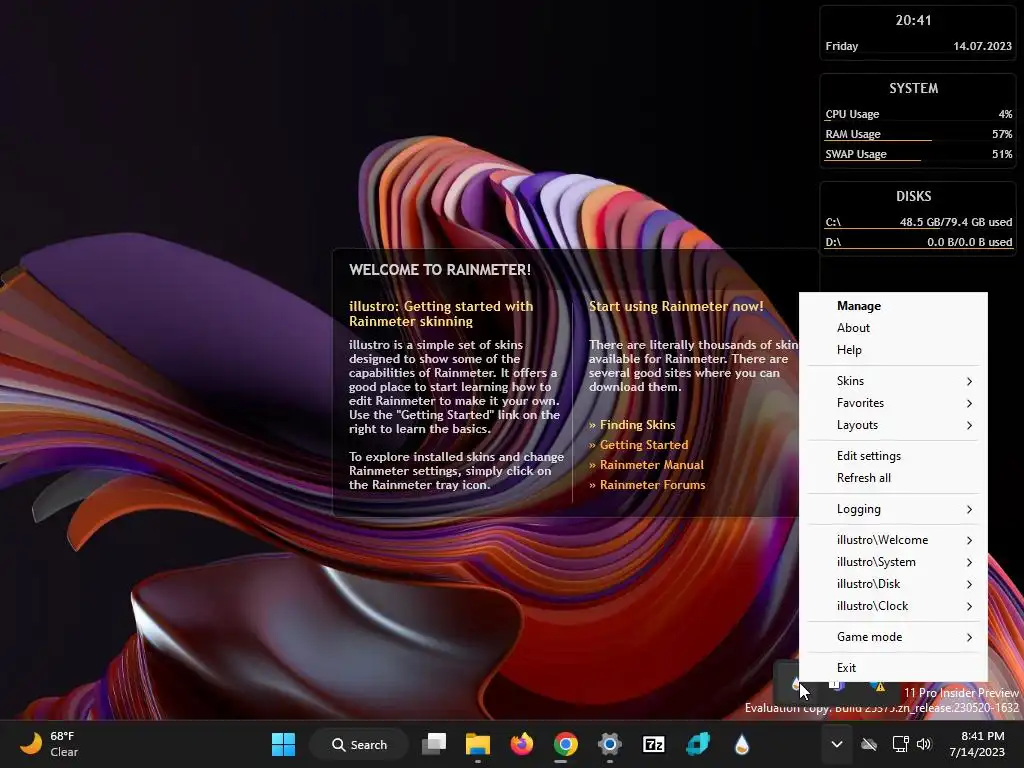
Task: Click the OneDrive cloud tray icon
Action: tap(869, 744)
